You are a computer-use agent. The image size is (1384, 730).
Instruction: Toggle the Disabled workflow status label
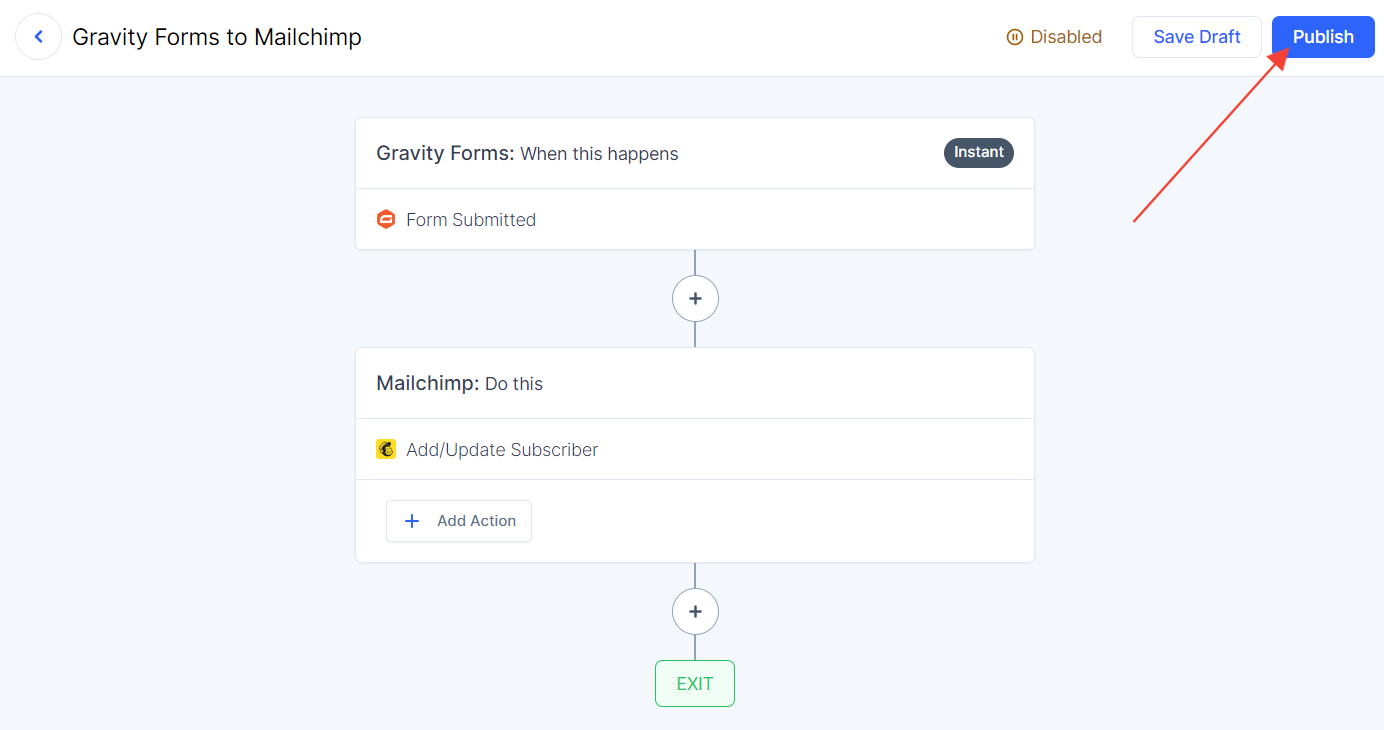[x=1066, y=37]
